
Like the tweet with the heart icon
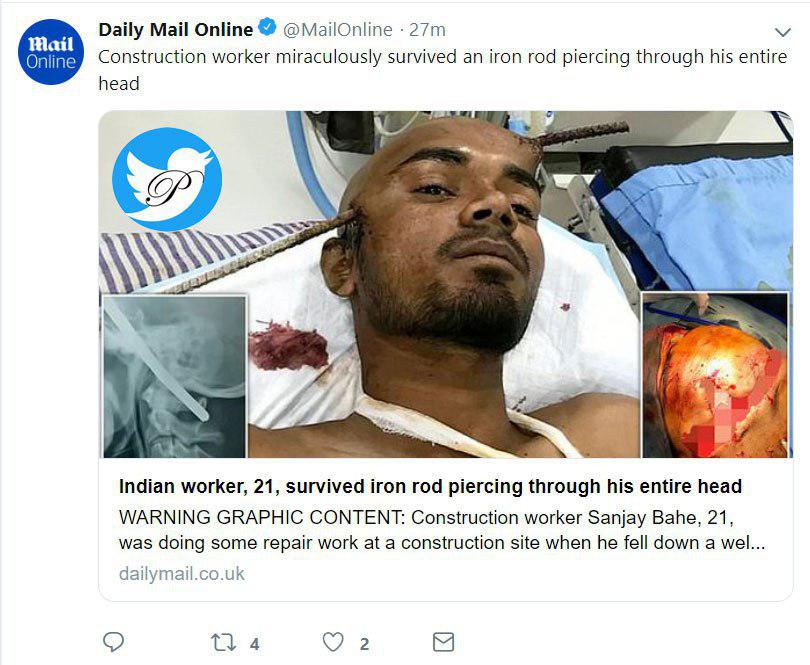(x=333, y=642)
